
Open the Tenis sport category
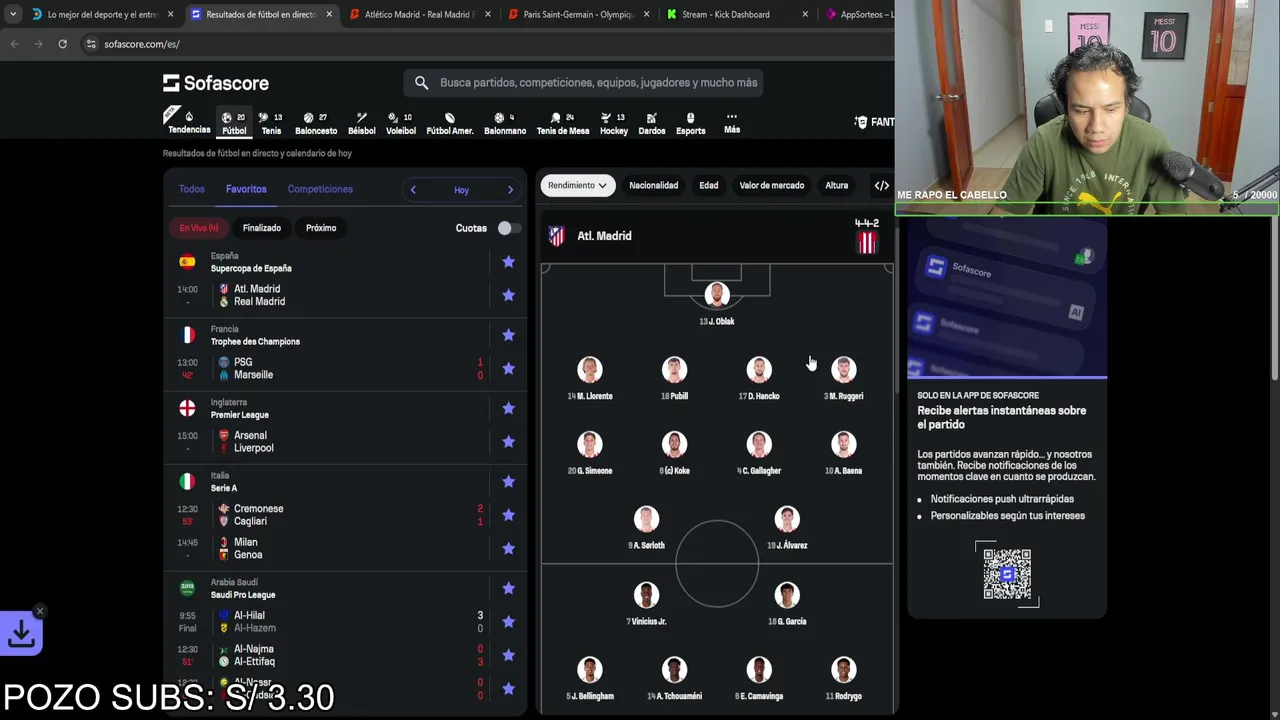point(271,122)
